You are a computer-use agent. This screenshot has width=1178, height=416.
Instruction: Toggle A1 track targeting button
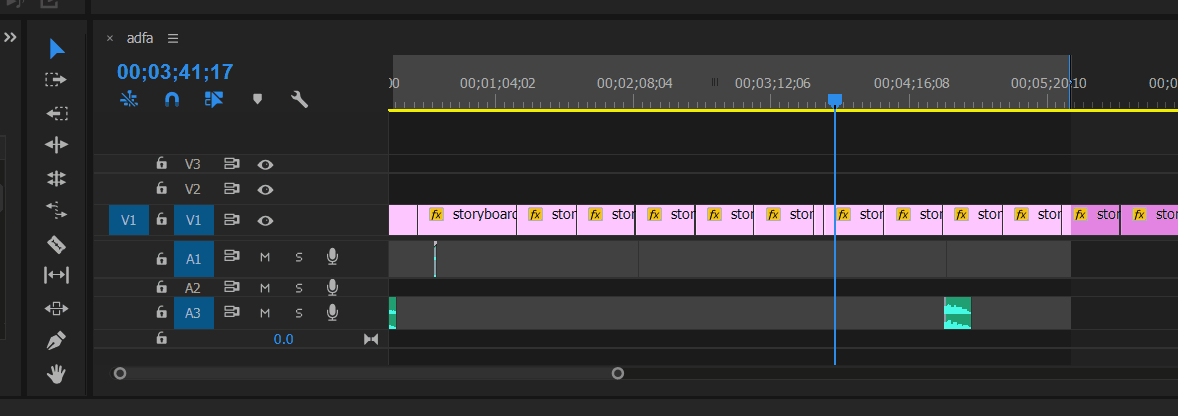click(x=194, y=259)
